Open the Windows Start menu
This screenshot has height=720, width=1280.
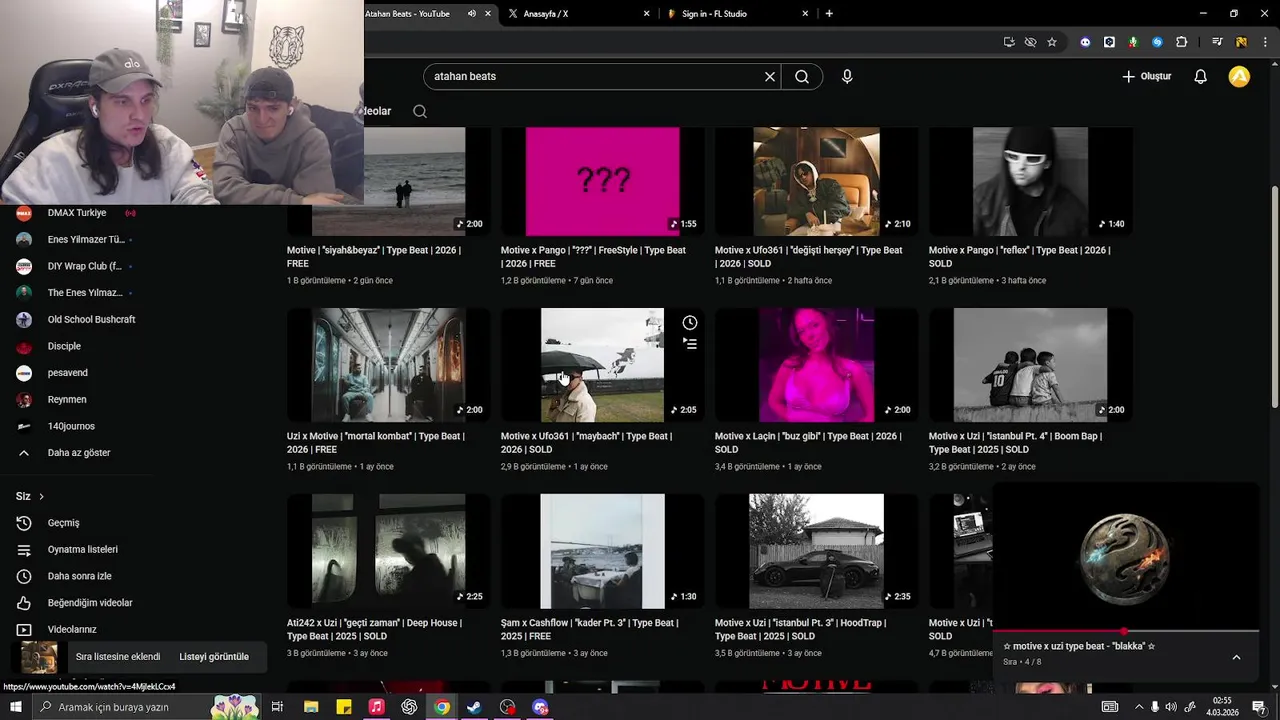tap(16, 707)
